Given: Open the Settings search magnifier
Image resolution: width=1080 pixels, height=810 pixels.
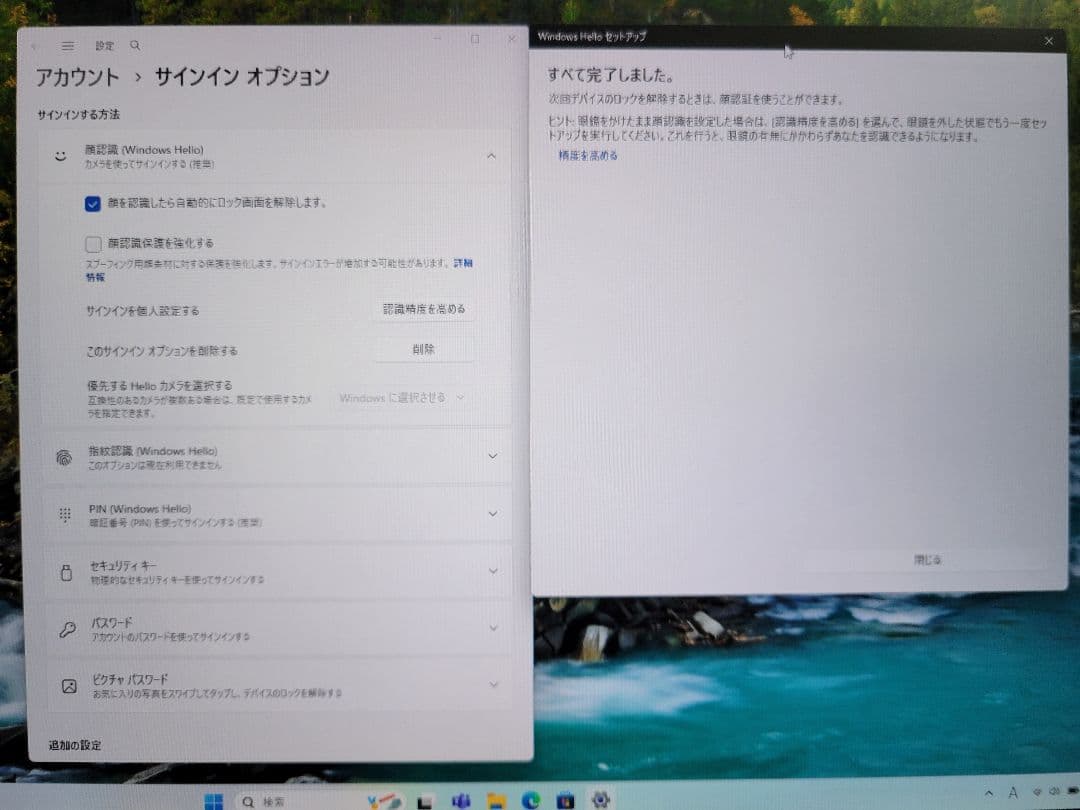Looking at the screenshot, I should coord(134,45).
